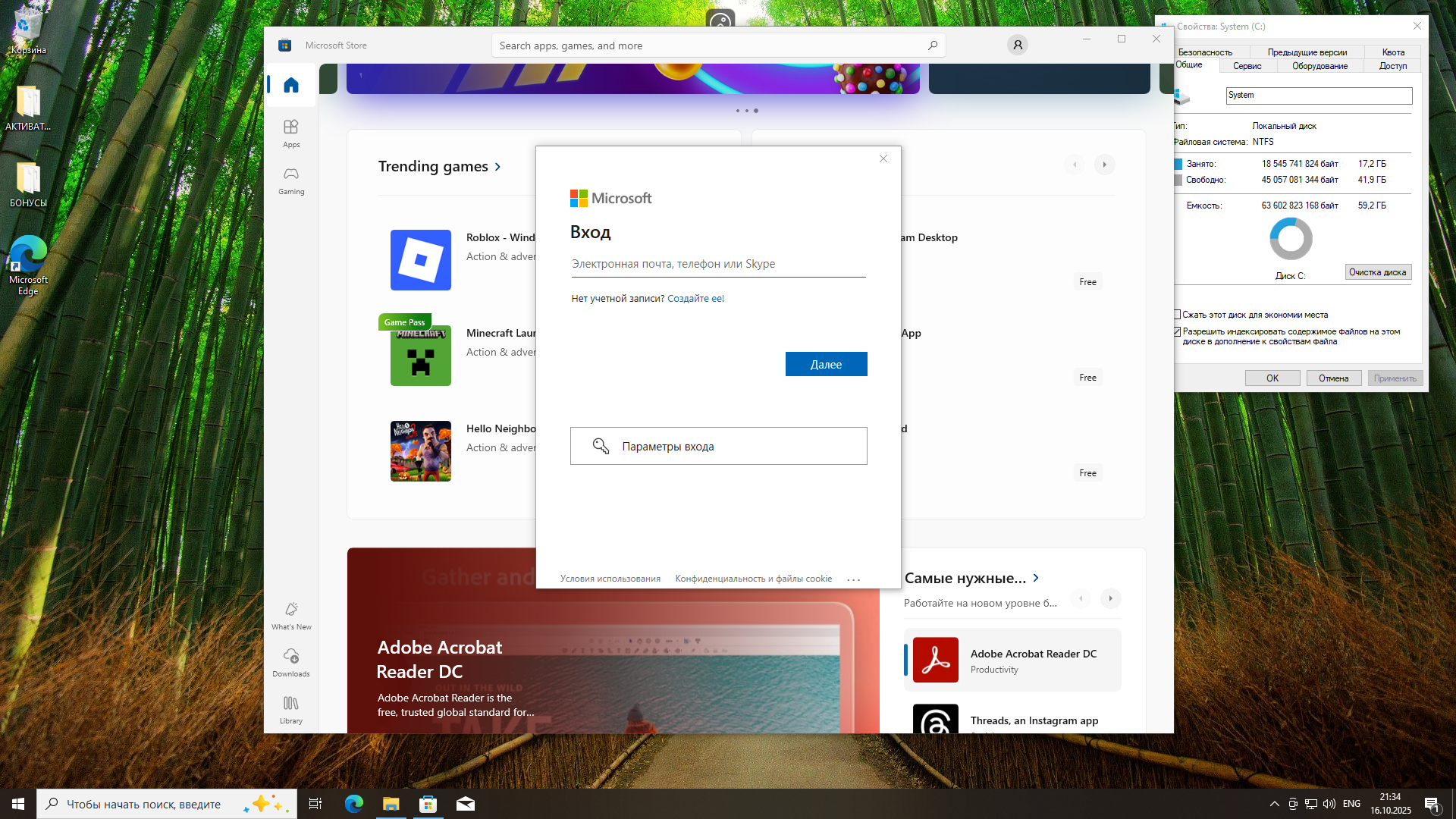Enable 'Сжать этот диск' checkbox
1456x819 pixels.
(x=1178, y=315)
